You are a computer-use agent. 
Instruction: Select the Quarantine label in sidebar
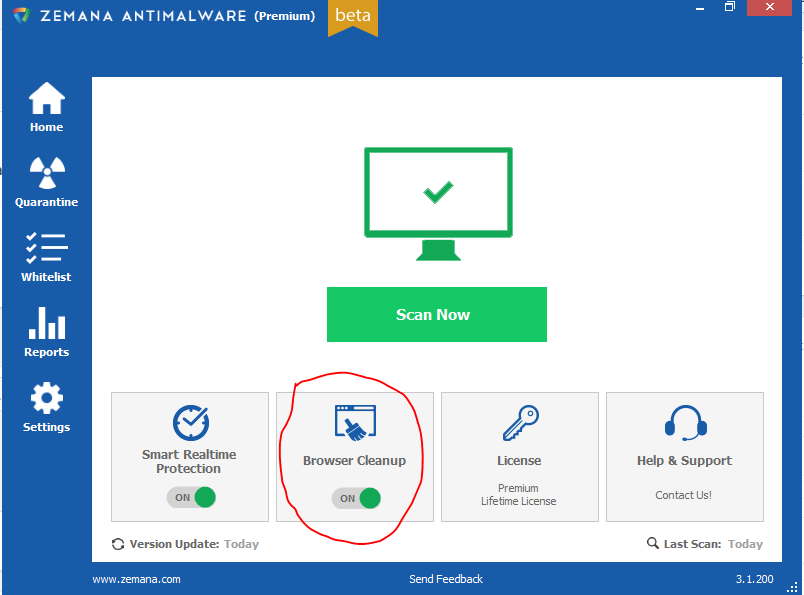(46, 202)
